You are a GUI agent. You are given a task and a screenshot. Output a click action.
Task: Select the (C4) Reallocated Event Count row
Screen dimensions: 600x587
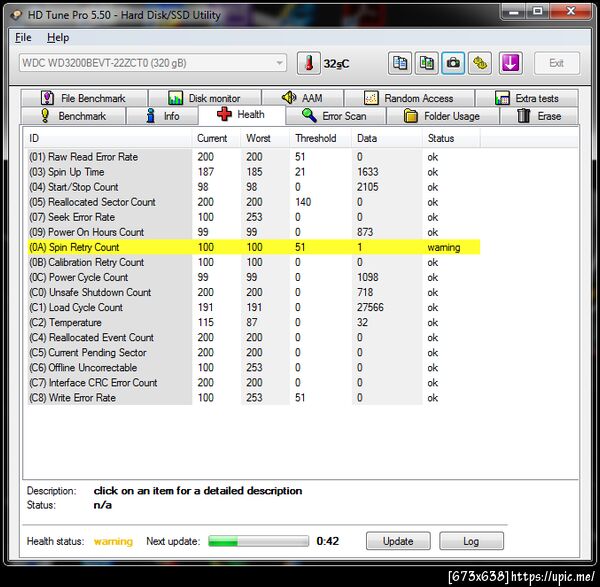click(254, 338)
